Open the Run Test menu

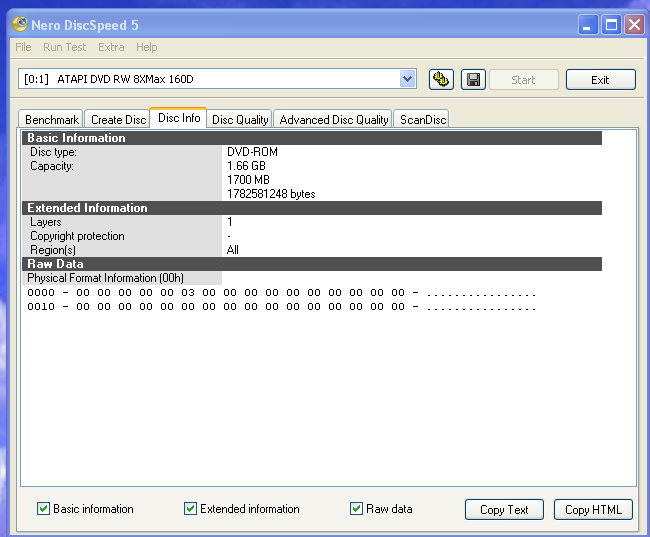(x=65, y=47)
